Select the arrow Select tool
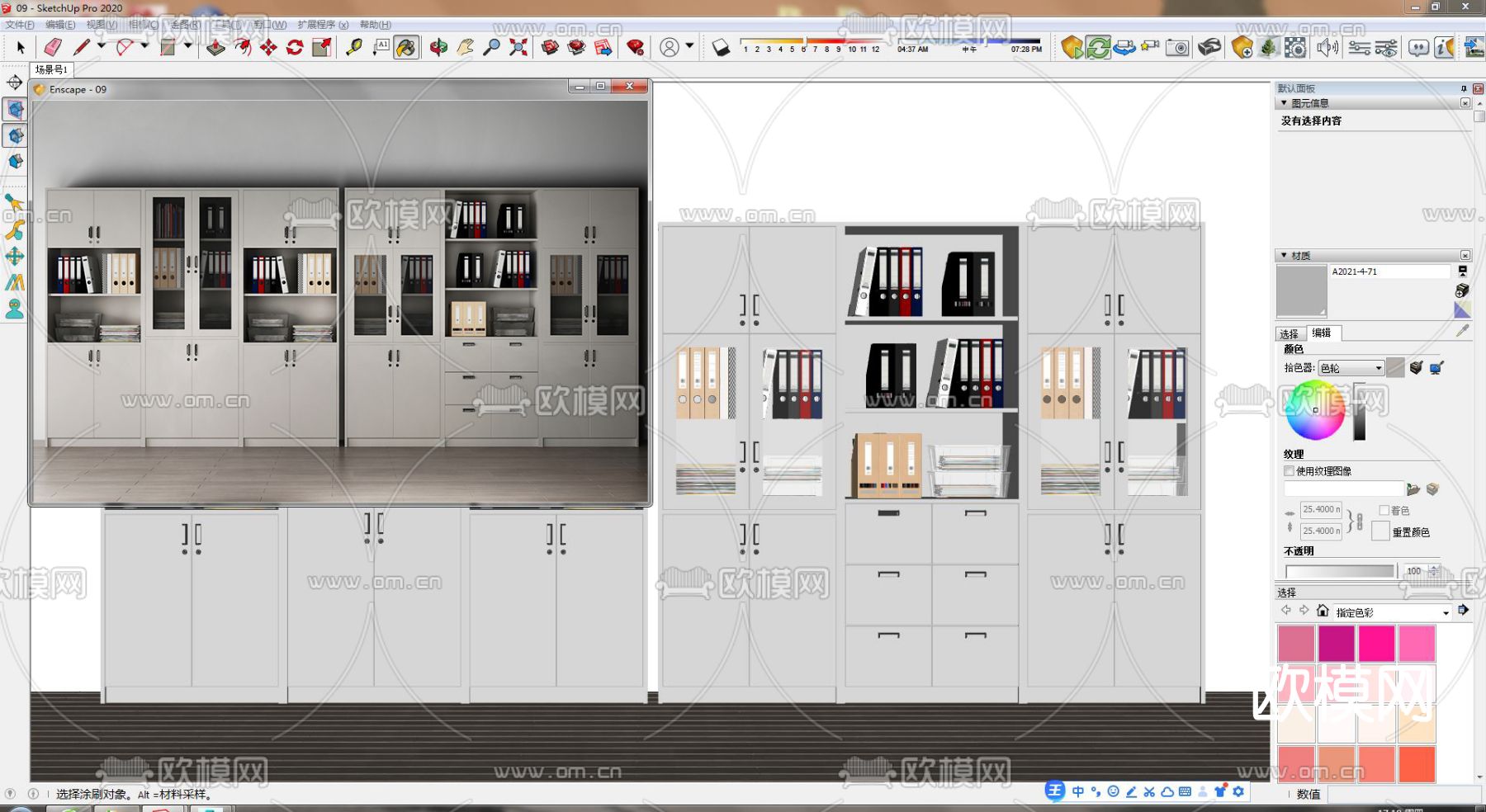Viewport: 1486px width, 812px height. [x=21, y=48]
